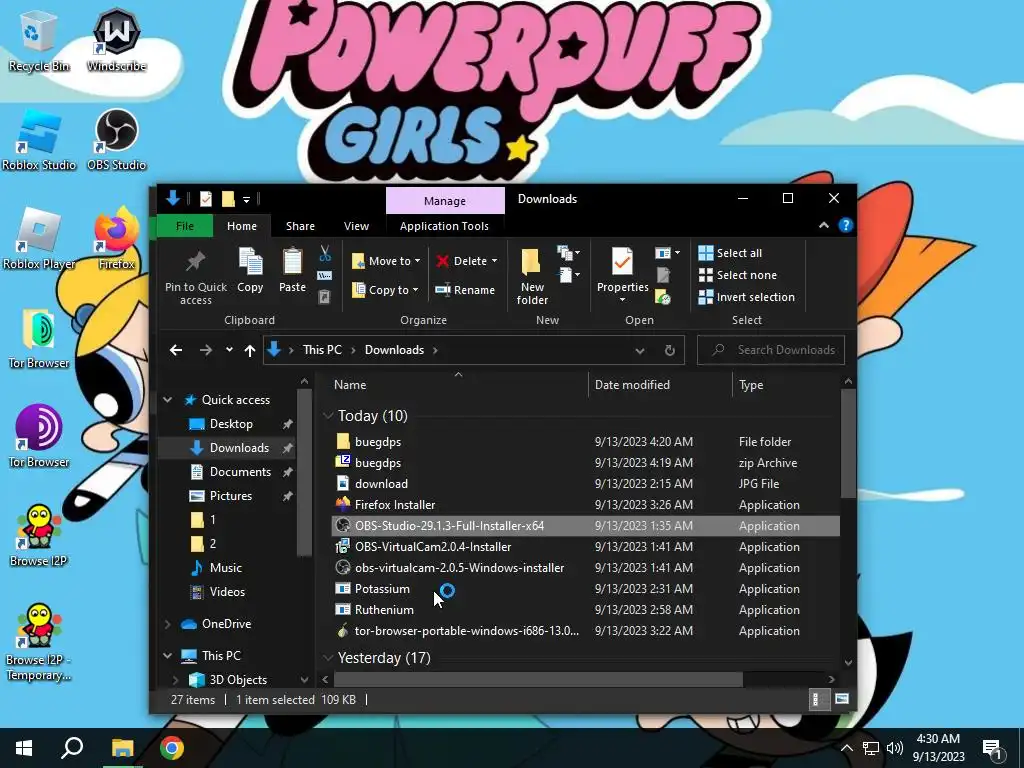Open the Windscribe desktop shortcut
The image size is (1024, 768).
[x=116, y=40]
